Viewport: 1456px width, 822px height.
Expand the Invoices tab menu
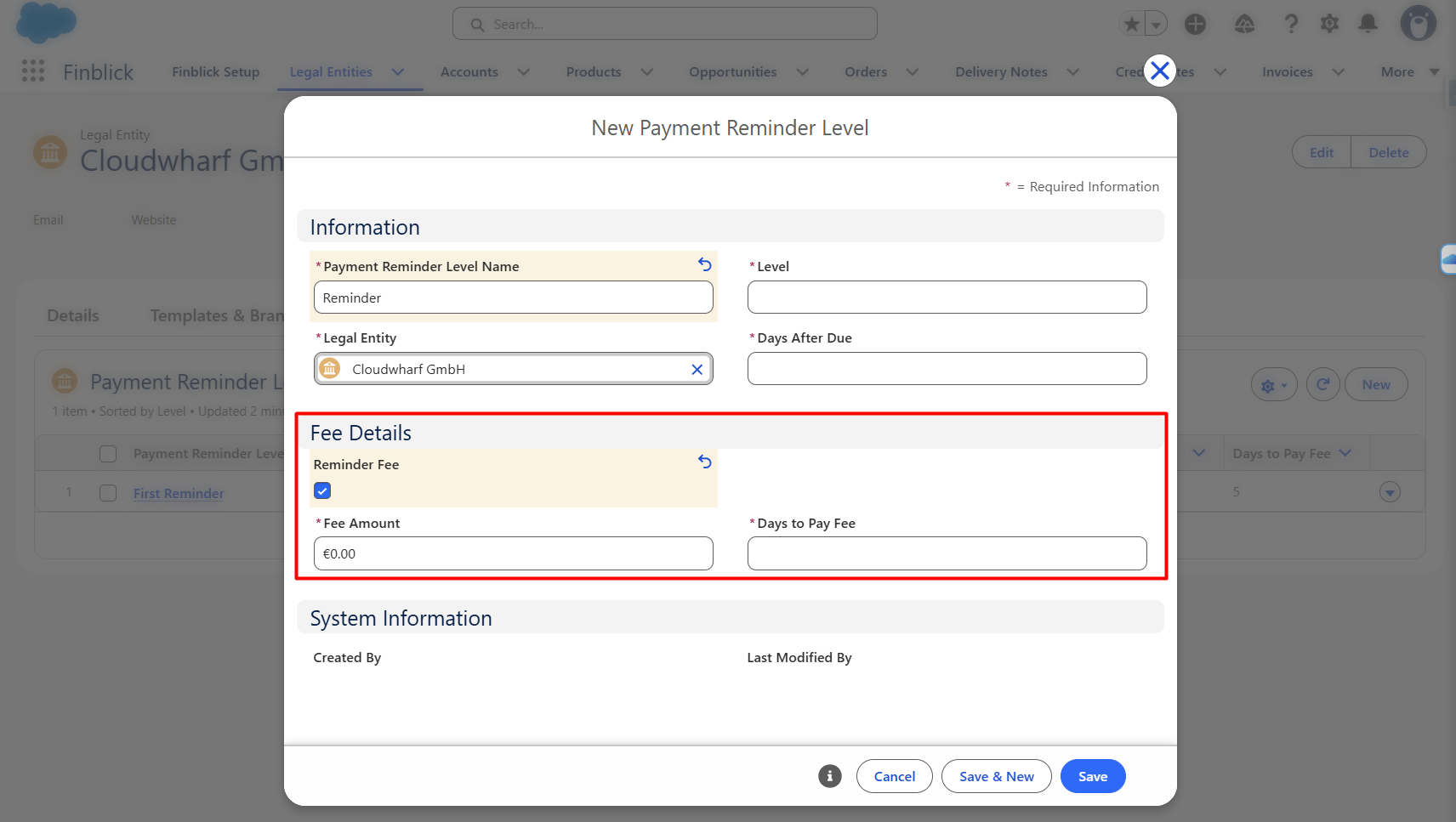1338,72
